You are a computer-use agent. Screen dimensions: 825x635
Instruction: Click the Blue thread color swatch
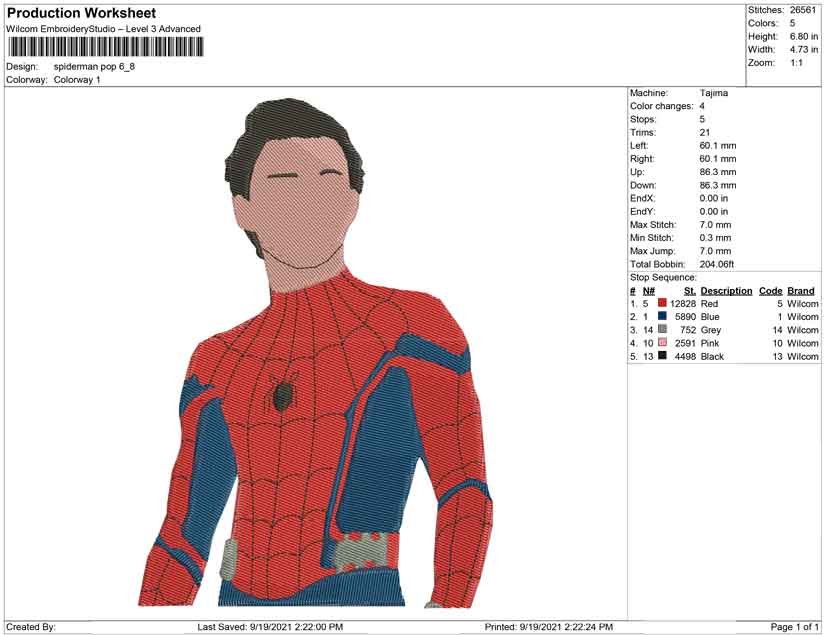coord(662,316)
